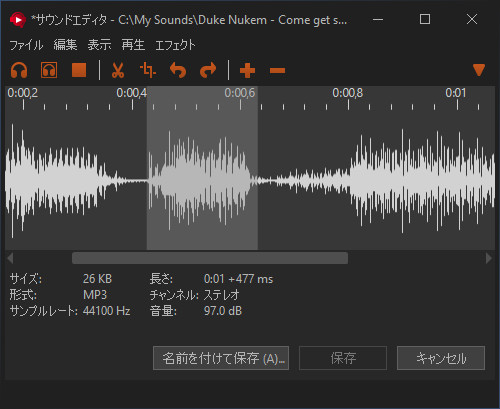Click the 名前を付けて保存 button
The height and width of the screenshot is (409, 500).
coord(221,358)
